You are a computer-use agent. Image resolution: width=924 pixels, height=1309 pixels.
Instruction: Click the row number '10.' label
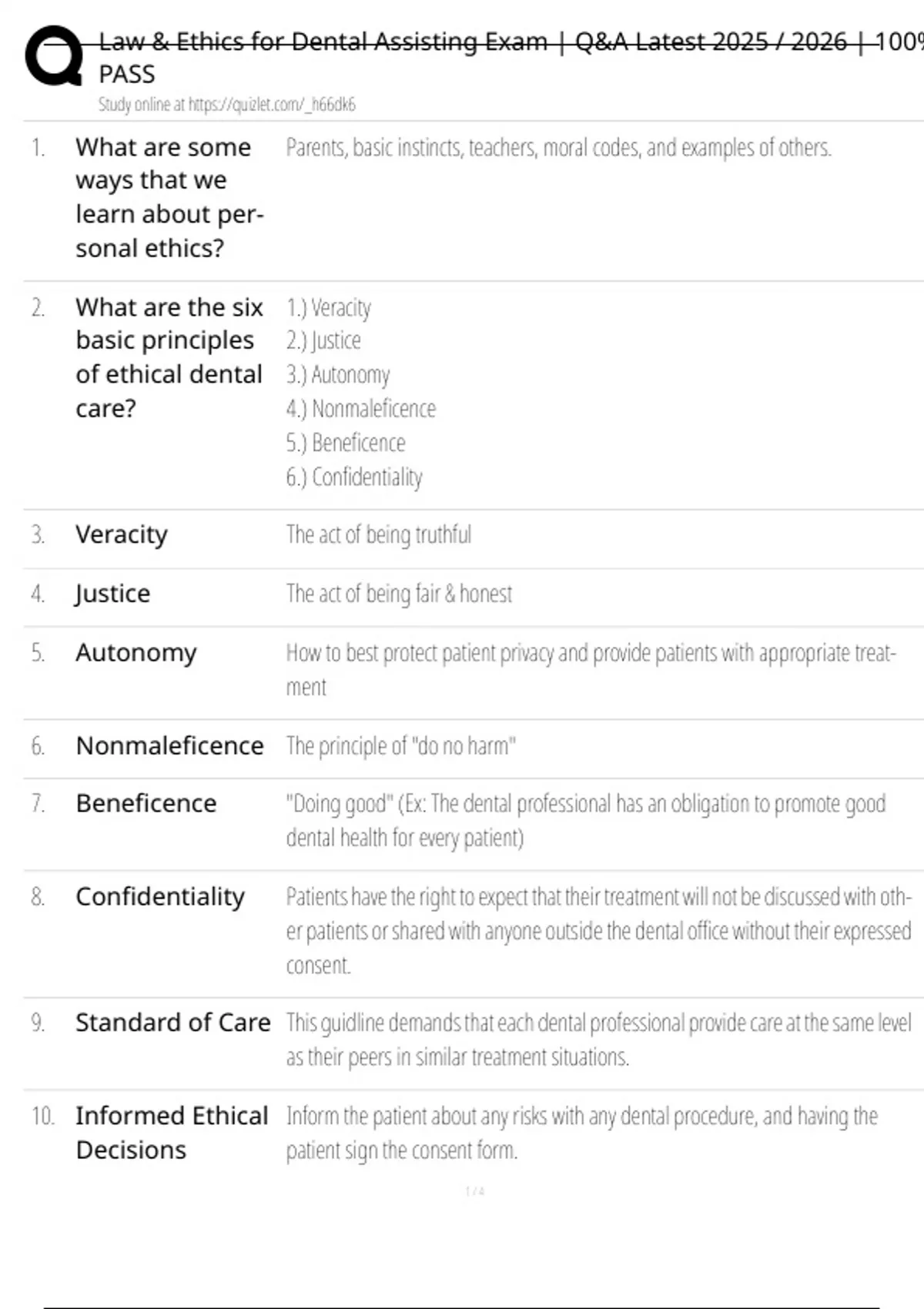coord(42,1116)
